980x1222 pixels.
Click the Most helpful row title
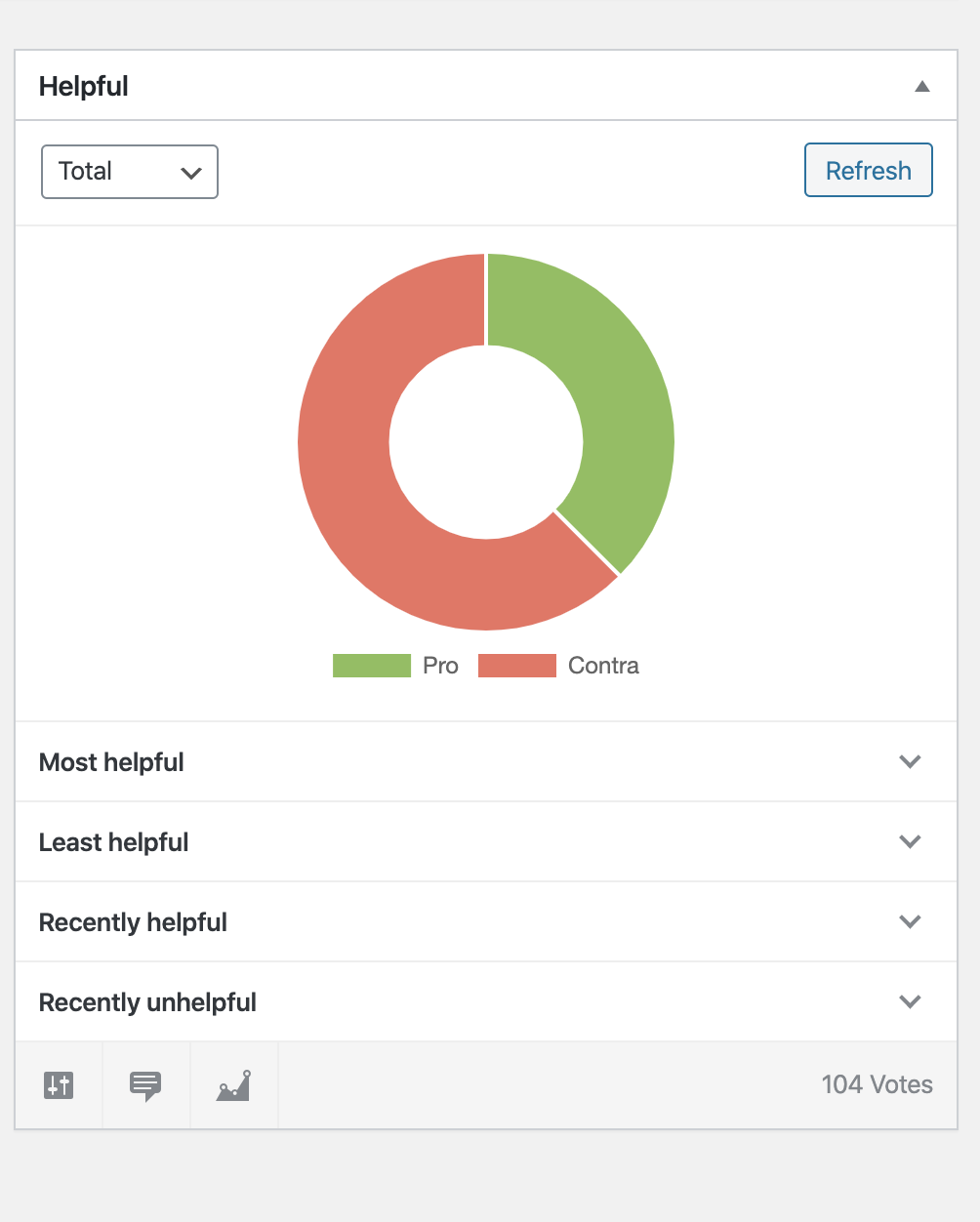111,762
